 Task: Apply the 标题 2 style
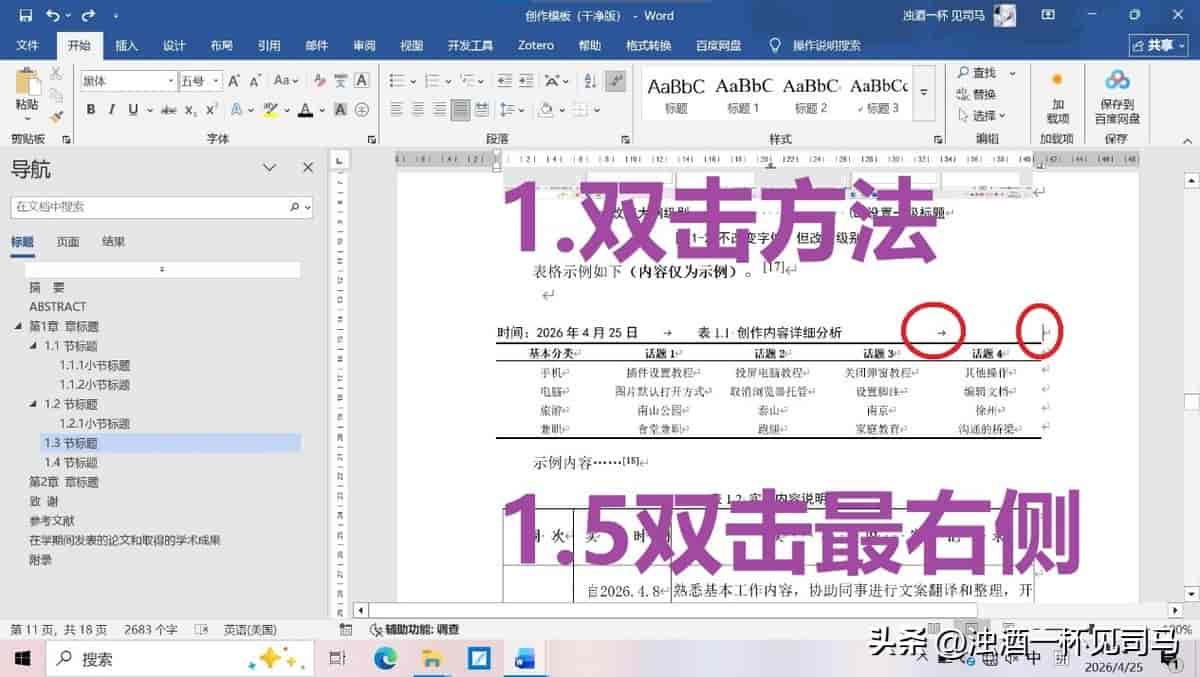pyautogui.click(x=811, y=94)
